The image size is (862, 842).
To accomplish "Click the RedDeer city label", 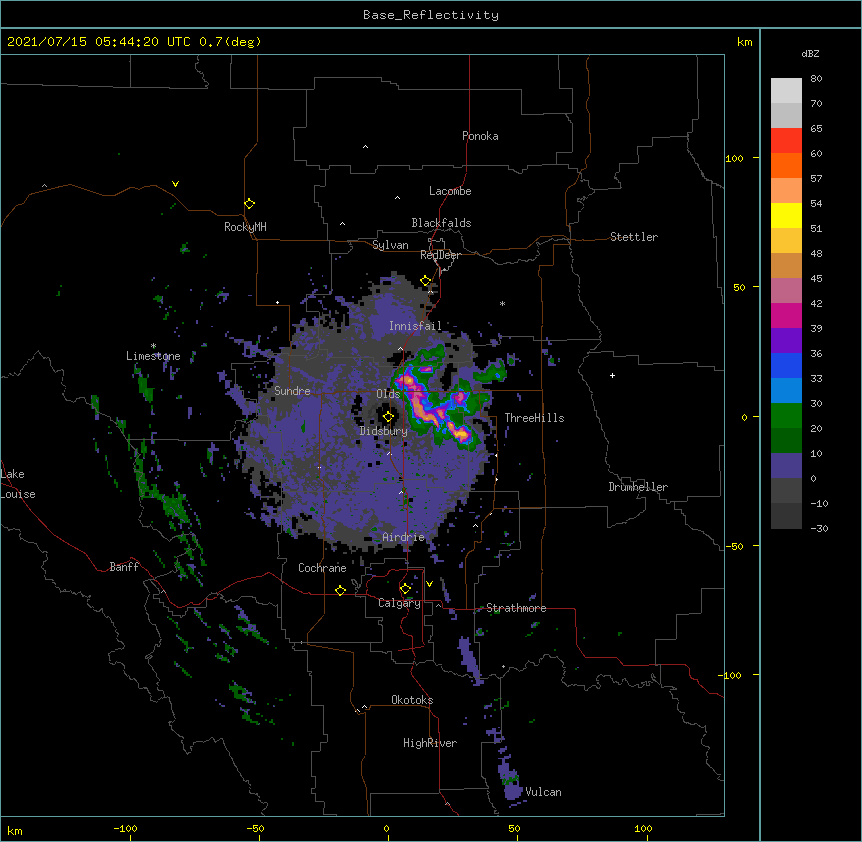I will pos(440,255).
